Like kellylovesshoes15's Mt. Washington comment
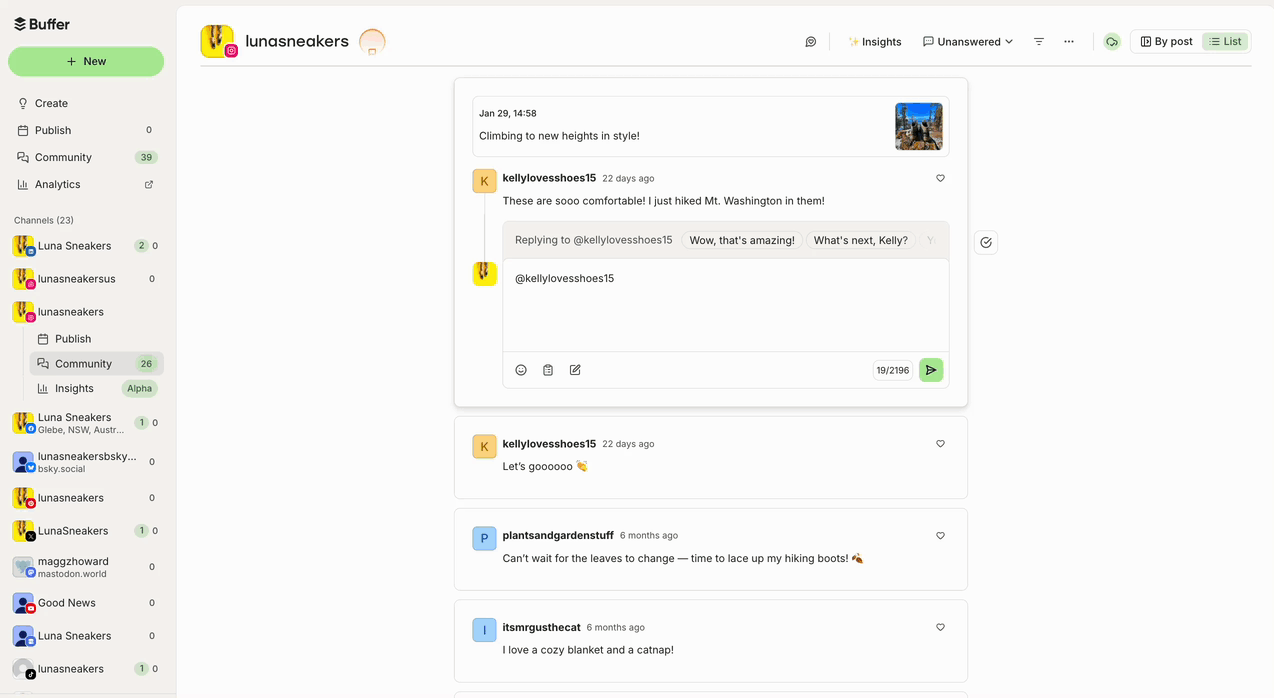1275x698 pixels. (940, 178)
